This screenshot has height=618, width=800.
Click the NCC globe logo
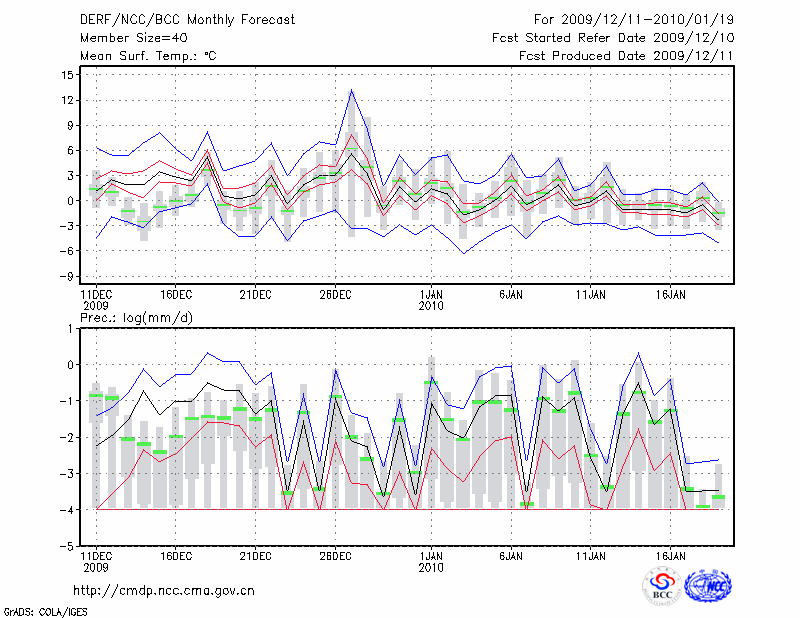click(x=708, y=586)
